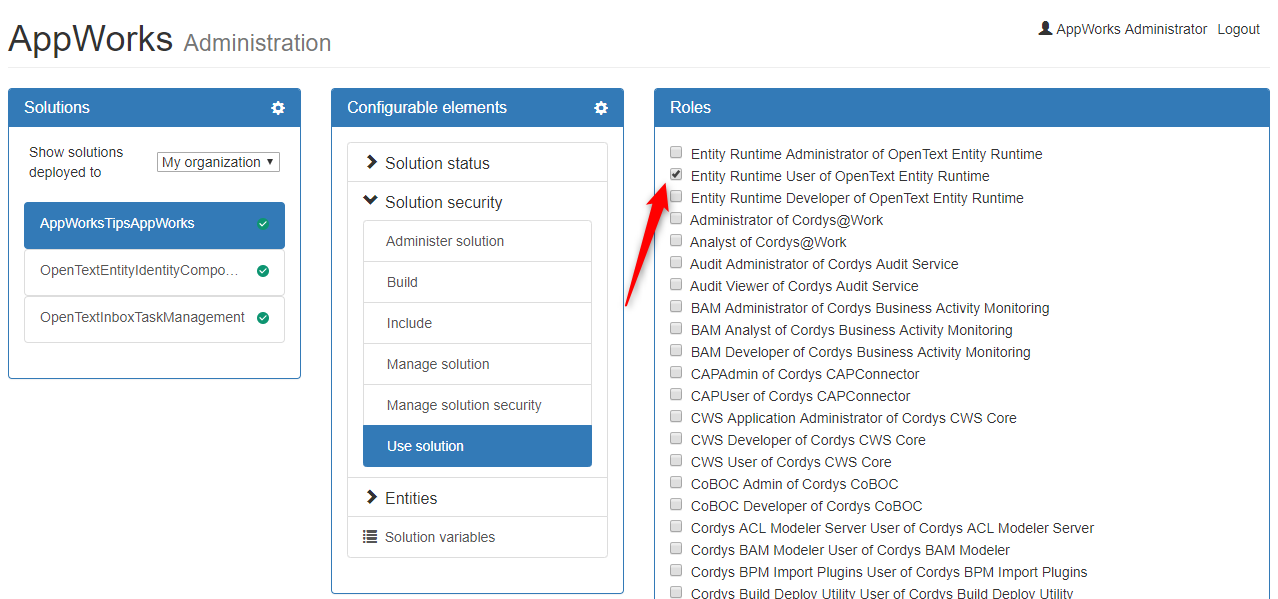Select the Administer solution item
Viewport: 1278px width, 599px height.
[445, 241]
